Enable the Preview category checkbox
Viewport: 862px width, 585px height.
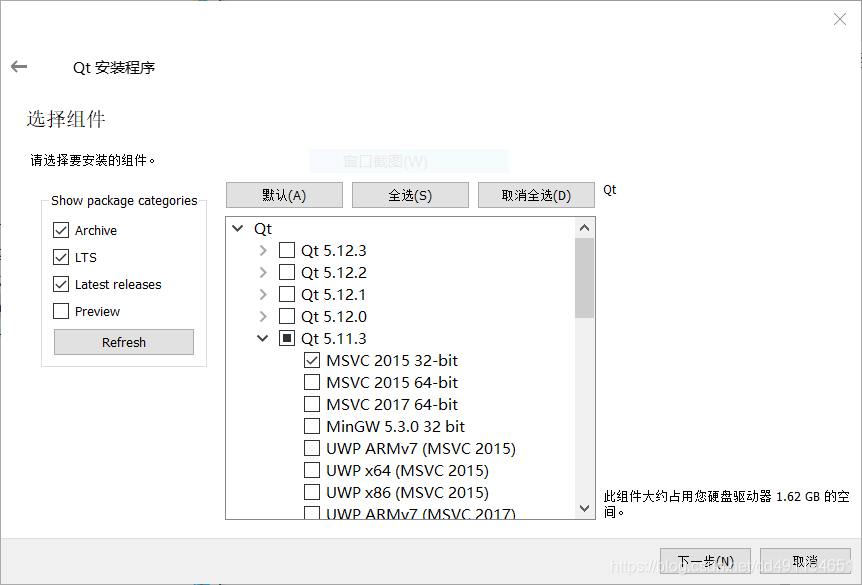click(61, 311)
